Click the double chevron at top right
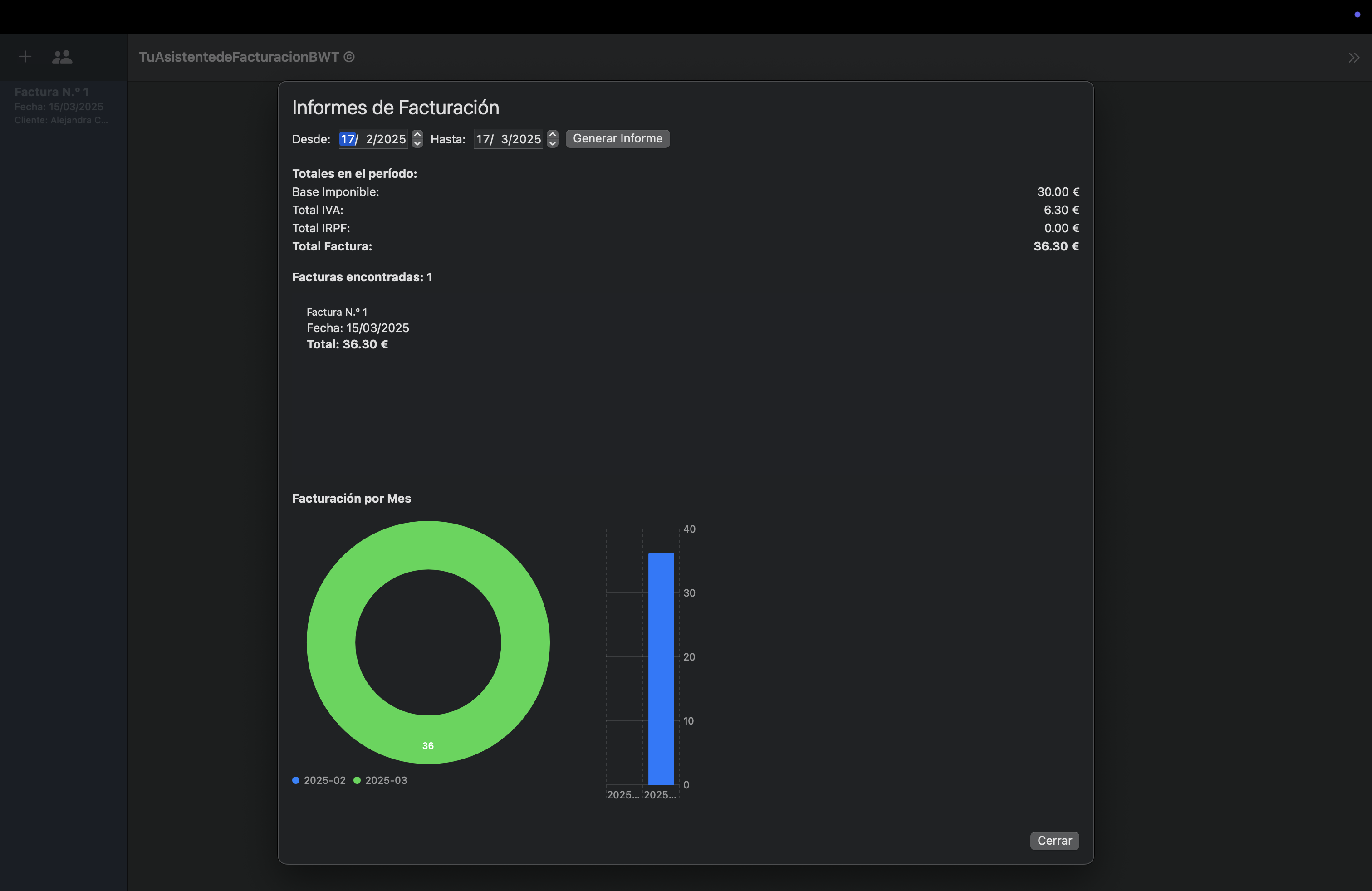This screenshot has height=891, width=1372. coord(1353,58)
